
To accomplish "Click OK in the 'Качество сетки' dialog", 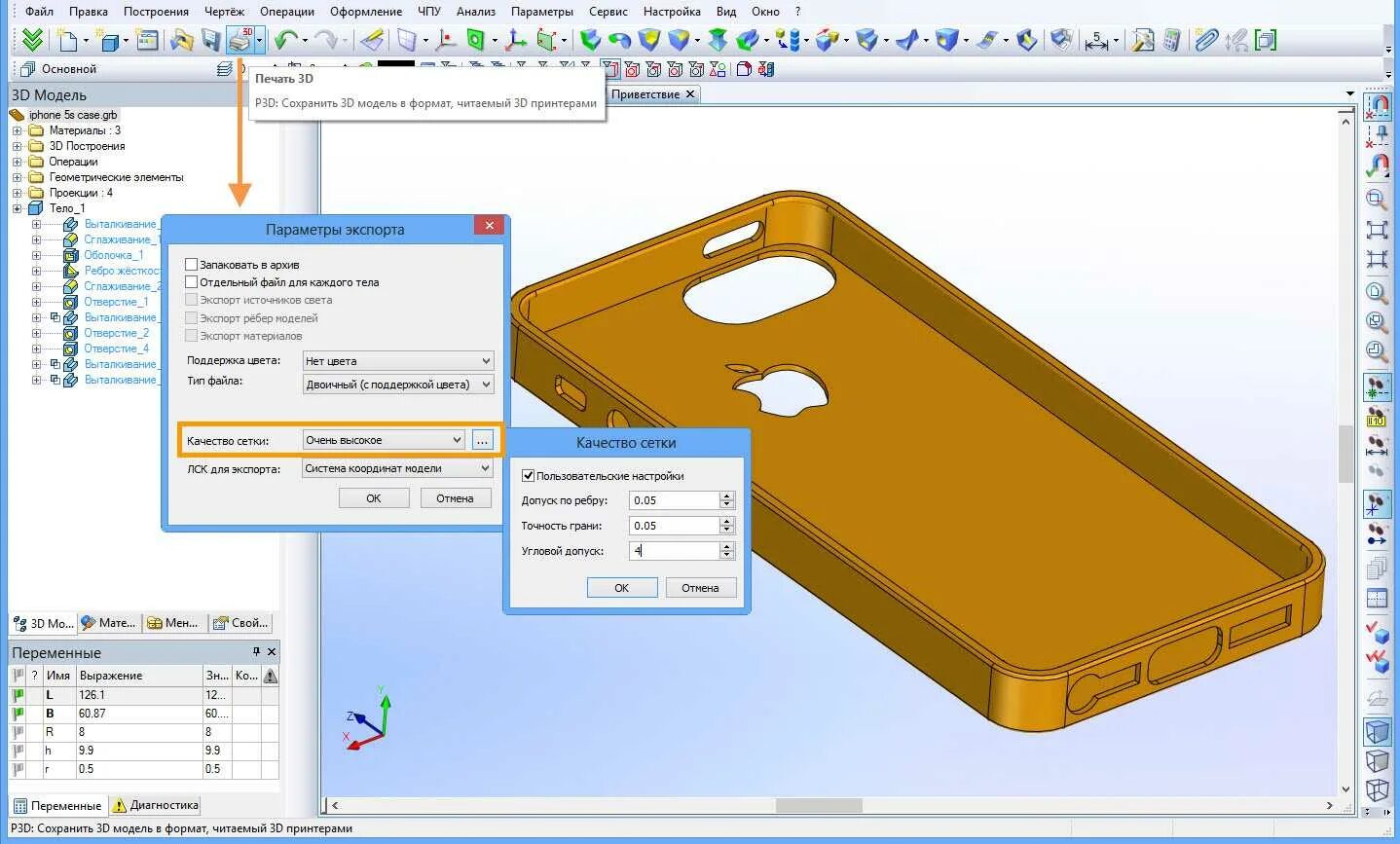I will pos(622,588).
